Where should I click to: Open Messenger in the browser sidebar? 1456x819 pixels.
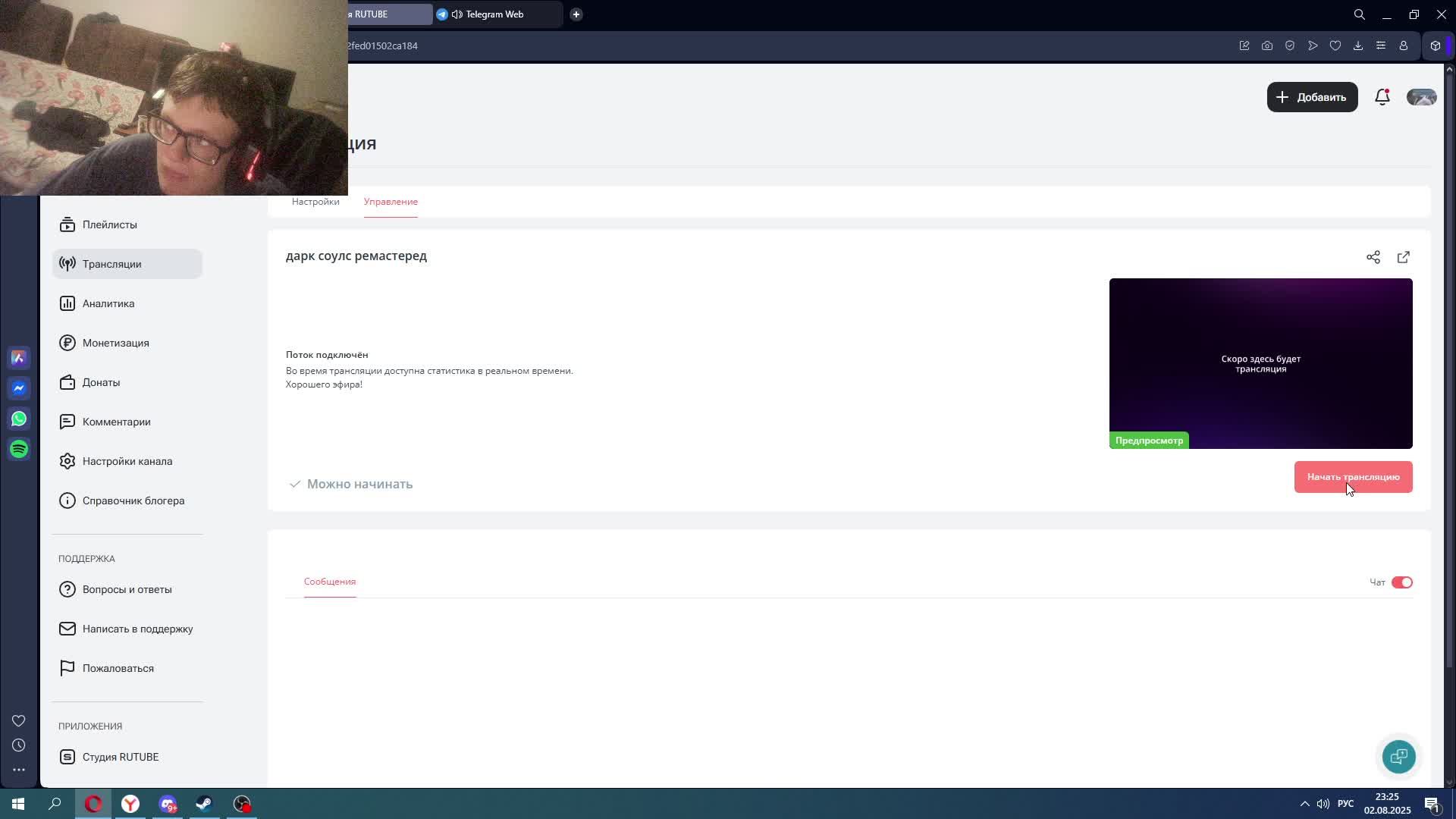[x=19, y=388]
